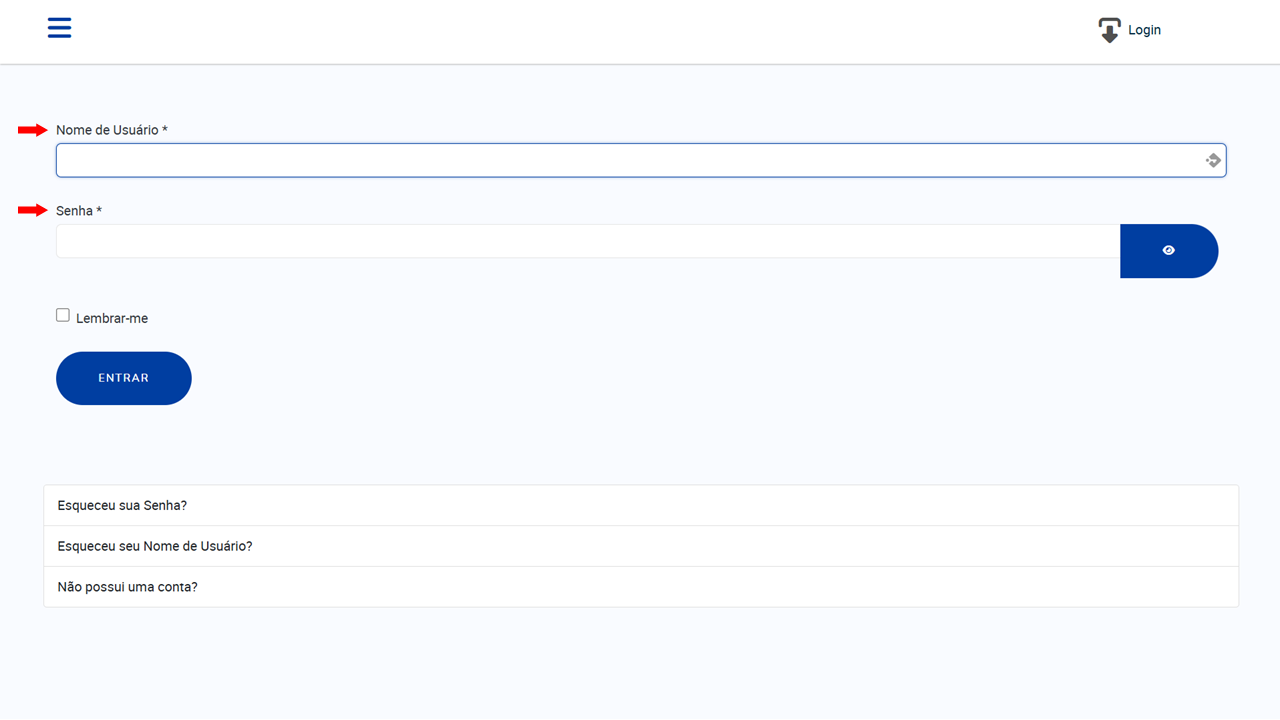1280x720 pixels.
Task: Open Não possui uma conta? link
Action: [x=127, y=587]
